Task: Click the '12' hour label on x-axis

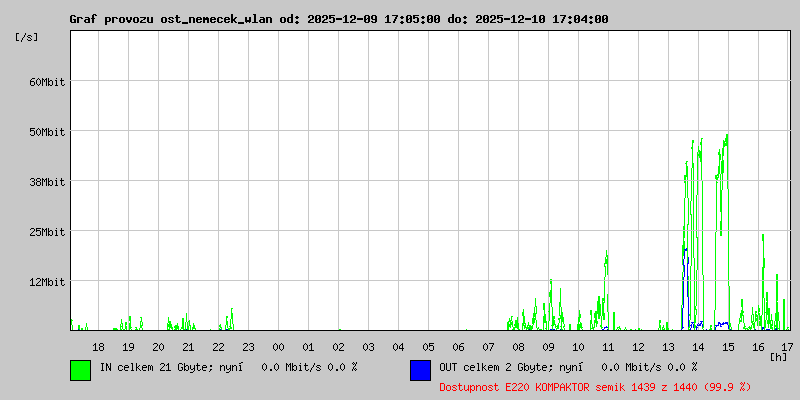Action: [638, 347]
